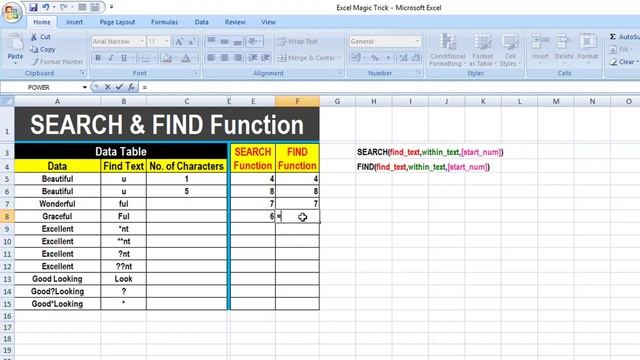Viewport: 640px width, 360px height.
Task: Confirm entry with formula bar checkmark
Action: point(119,87)
